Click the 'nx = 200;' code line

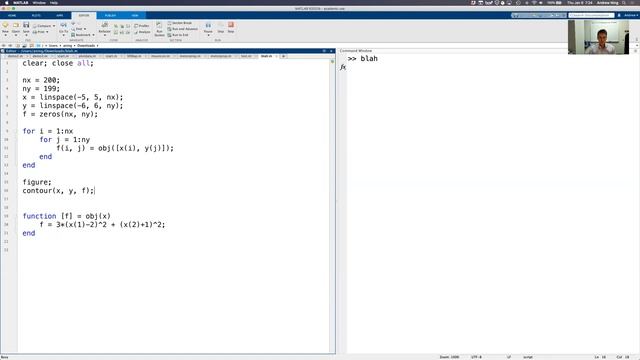click(x=41, y=80)
